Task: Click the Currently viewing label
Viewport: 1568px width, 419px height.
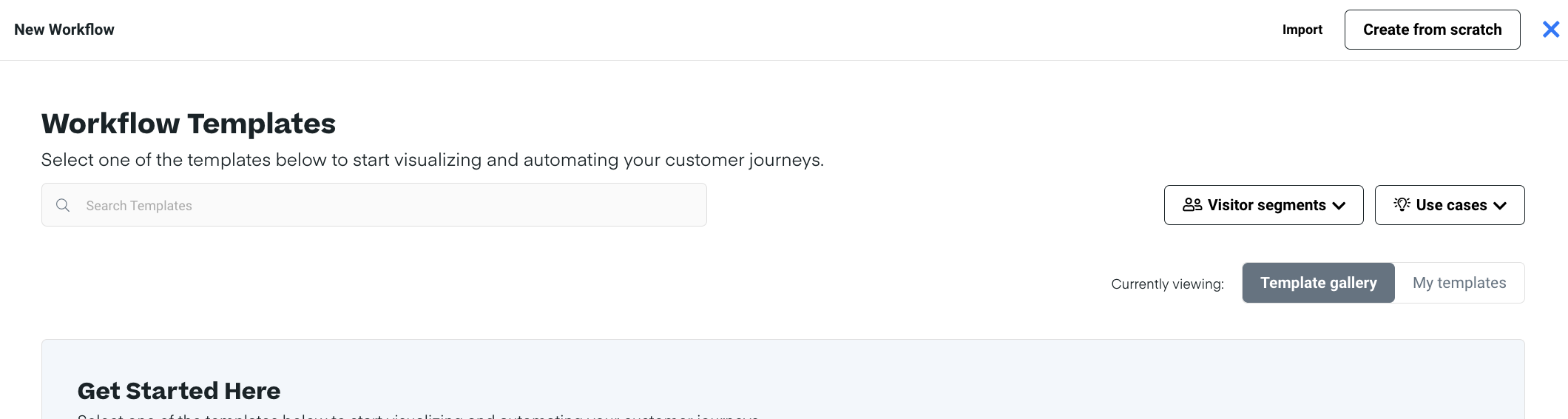Action: click(x=1167, y=284)
